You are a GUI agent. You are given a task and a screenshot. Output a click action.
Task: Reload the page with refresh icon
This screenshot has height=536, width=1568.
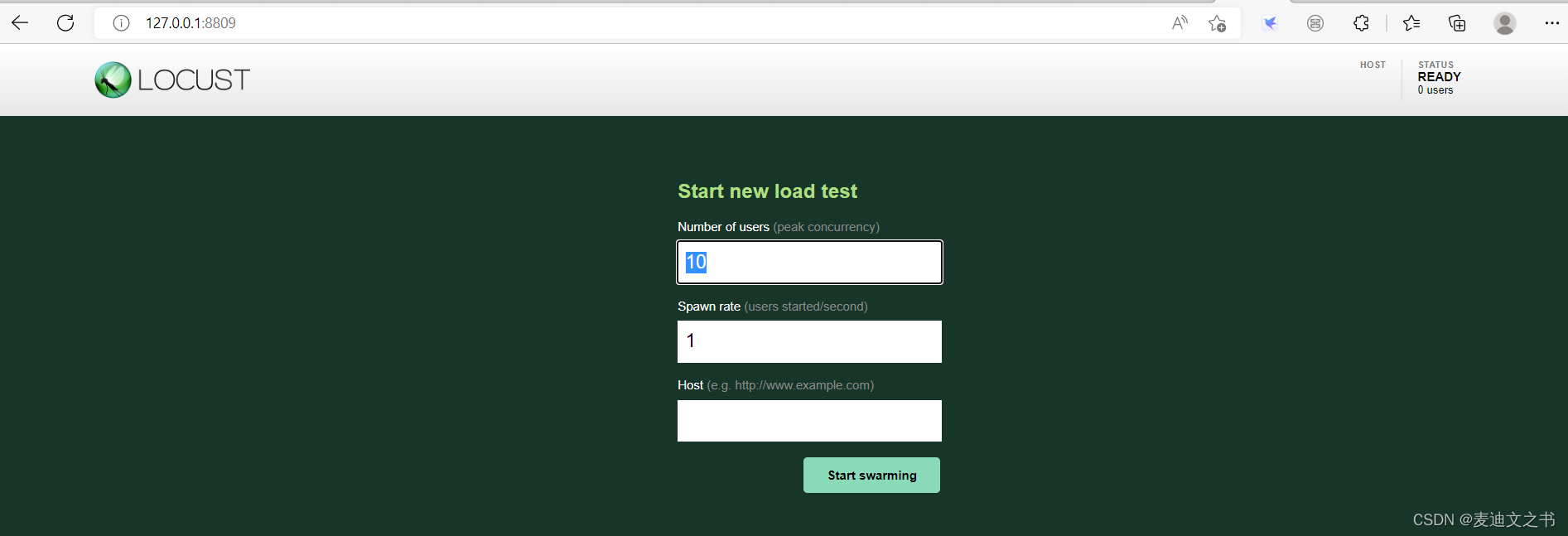pos(65,23)
